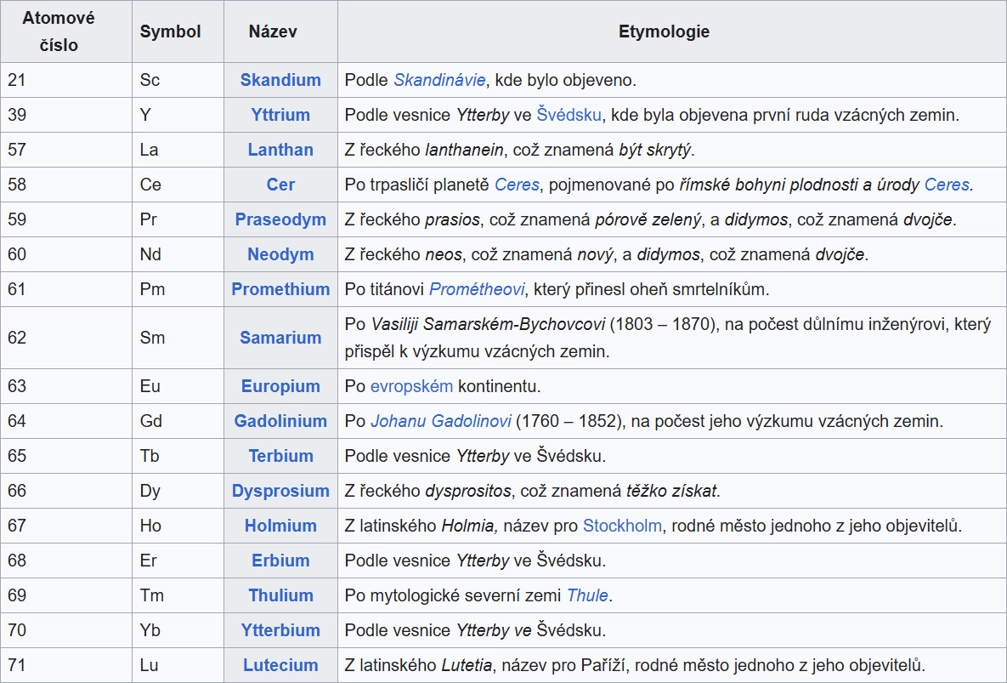Follow the evropském link
Screen dimensions: 1007x683
[411, 386]
